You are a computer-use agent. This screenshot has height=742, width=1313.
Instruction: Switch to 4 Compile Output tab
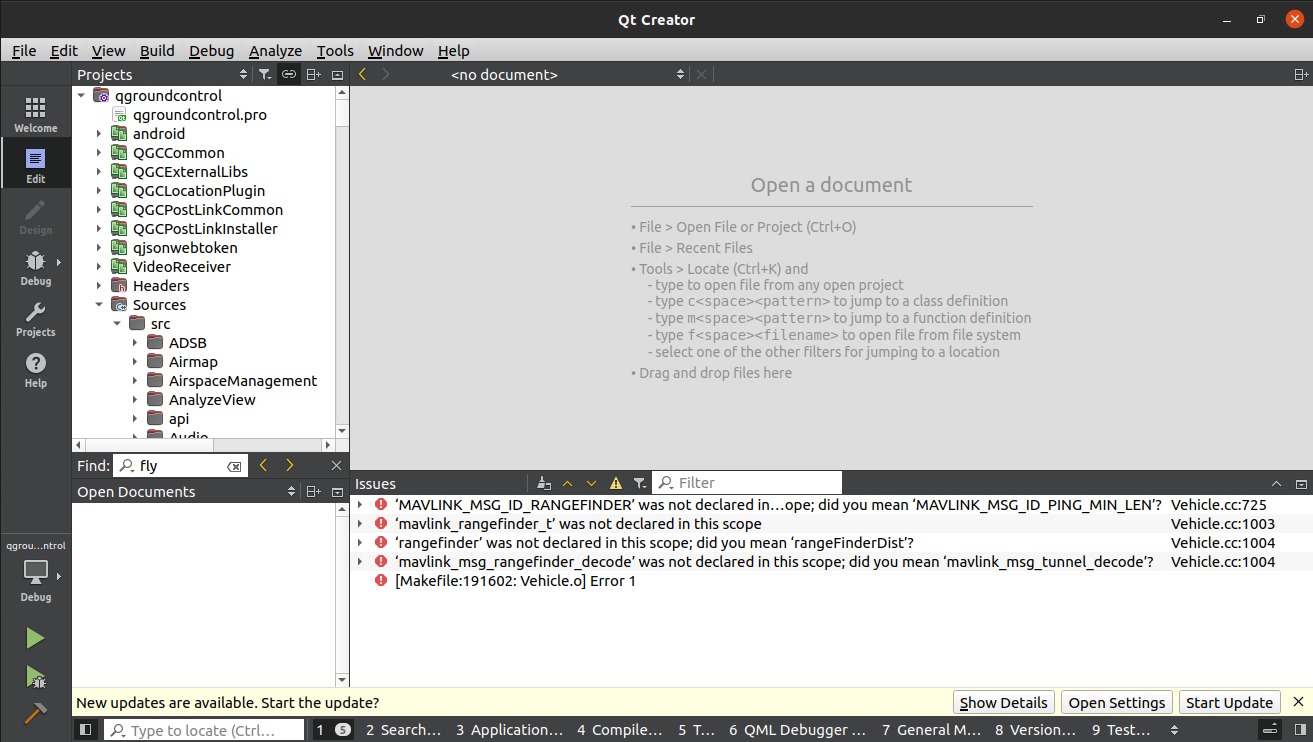pos(619,730)
